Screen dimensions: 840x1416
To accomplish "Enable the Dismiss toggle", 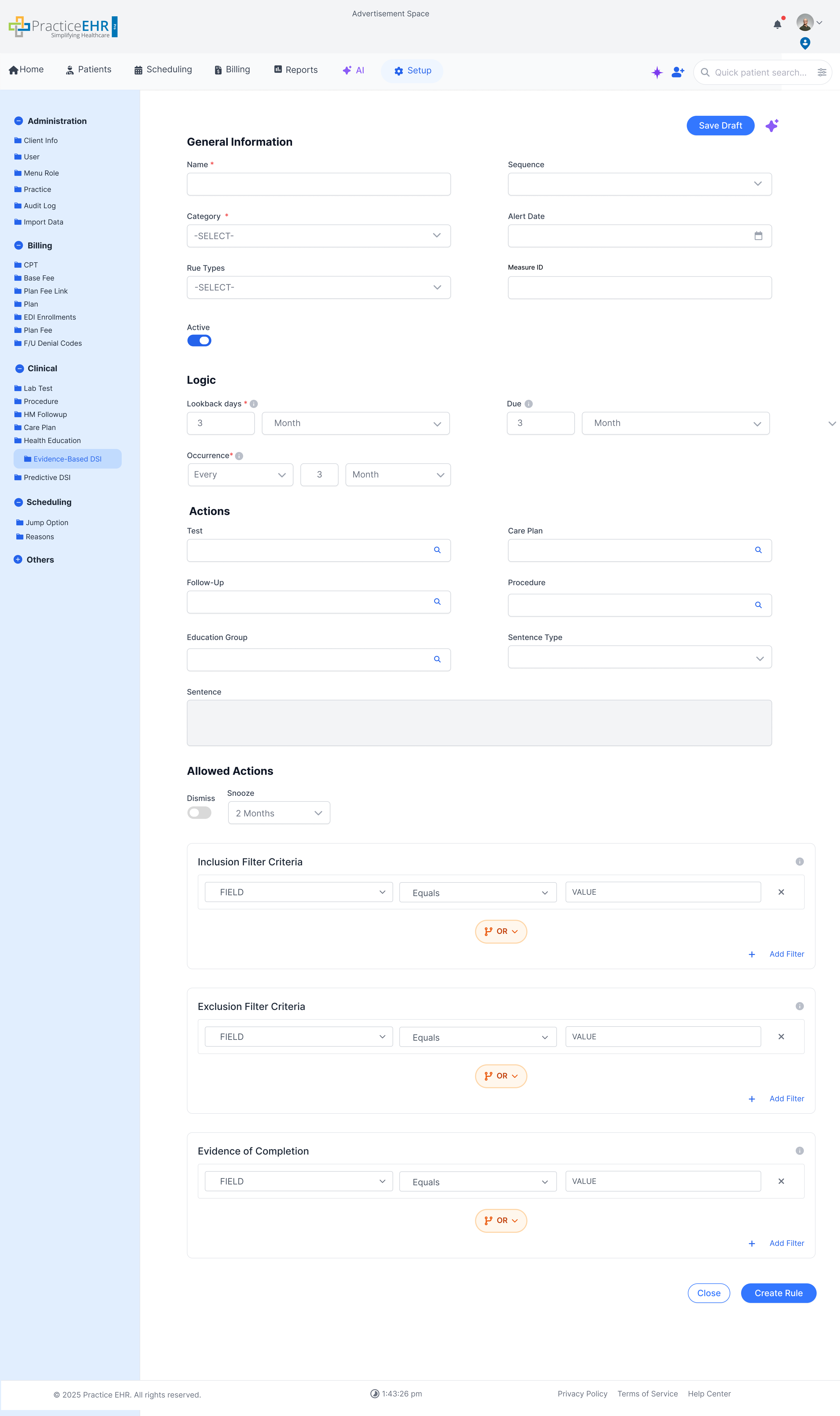I will point(199,812).
